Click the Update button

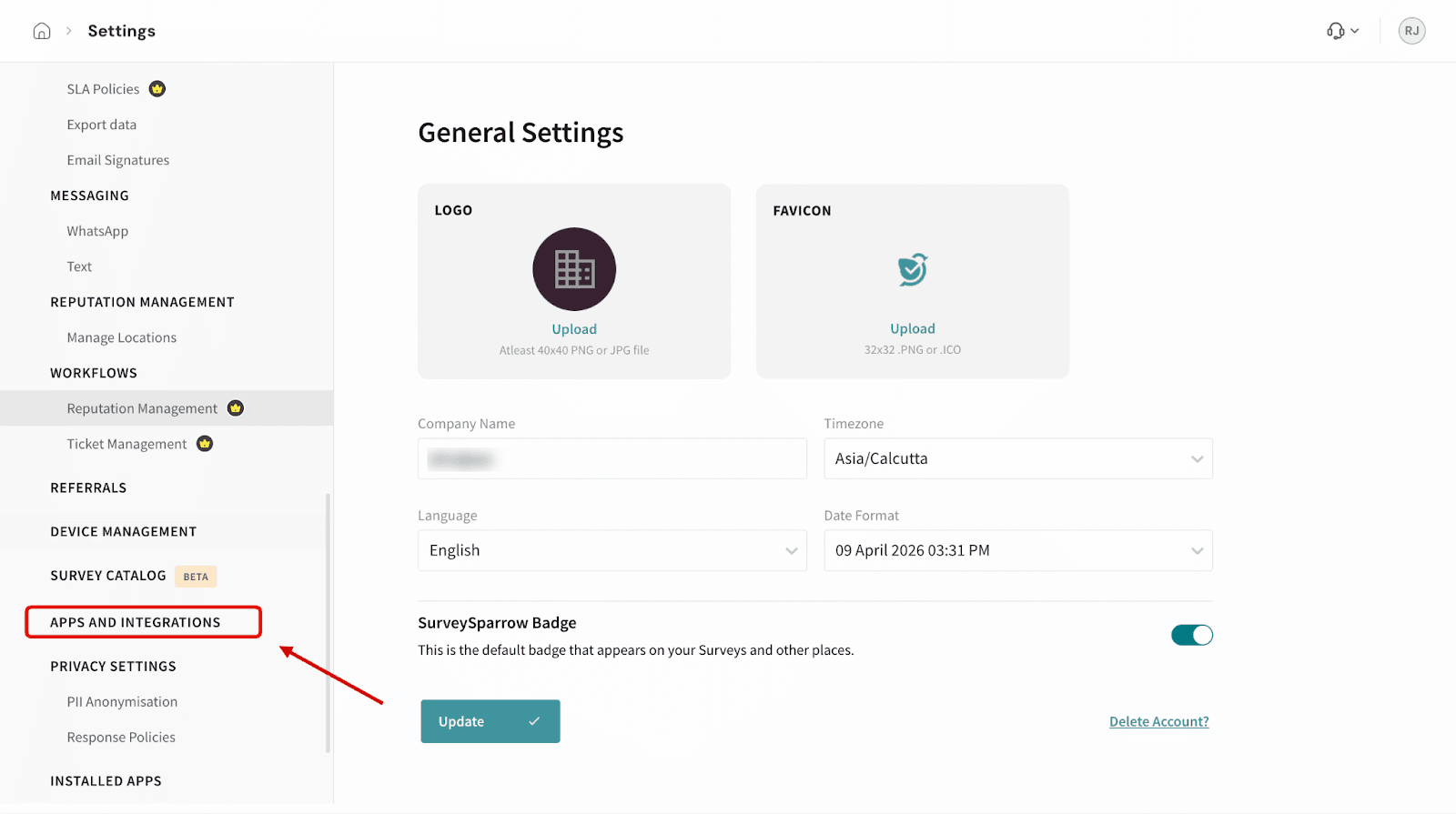click(490, 721)
